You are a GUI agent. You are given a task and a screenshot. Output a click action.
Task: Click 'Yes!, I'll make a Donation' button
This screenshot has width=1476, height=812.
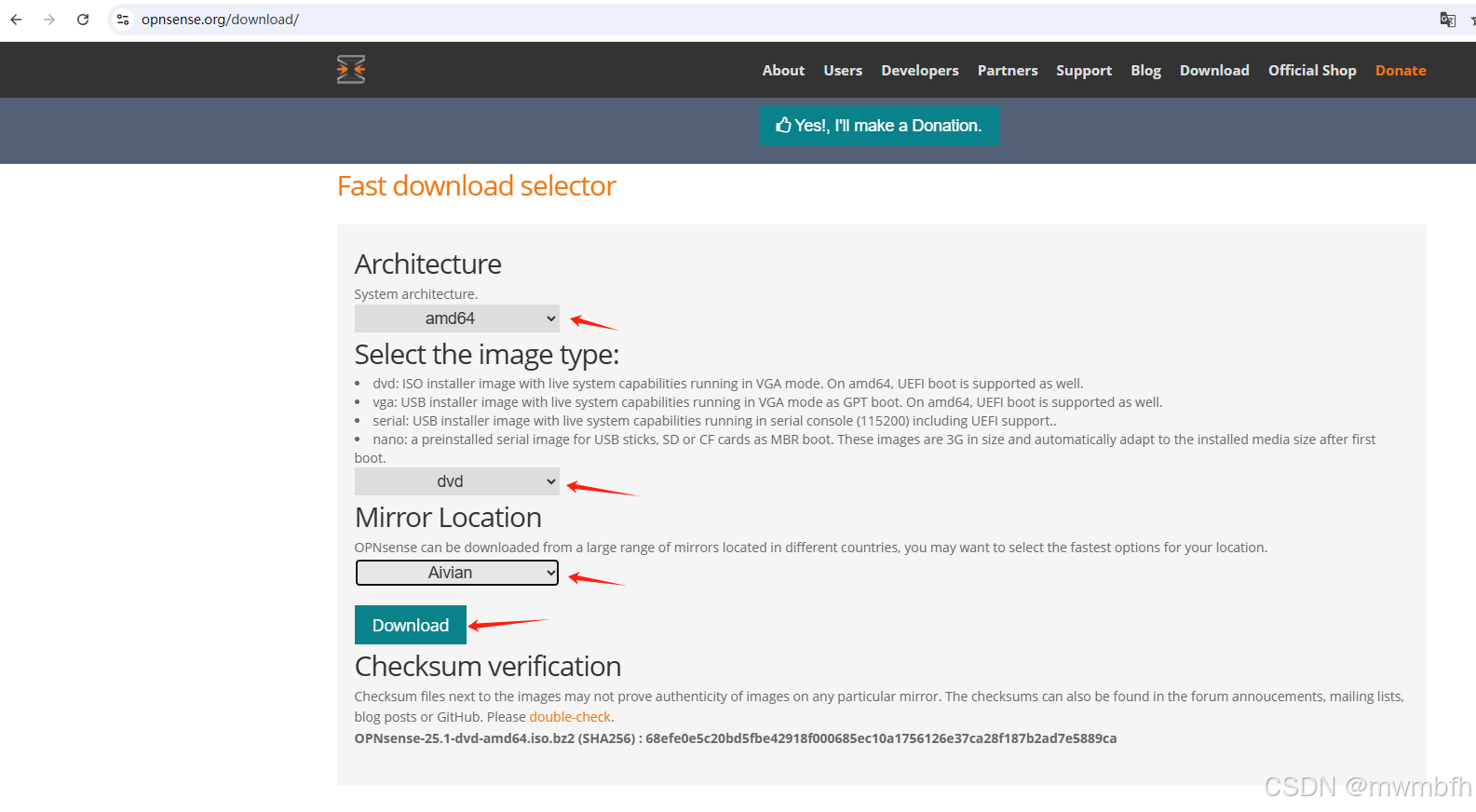pyautogui.click(x=879, y=125)
